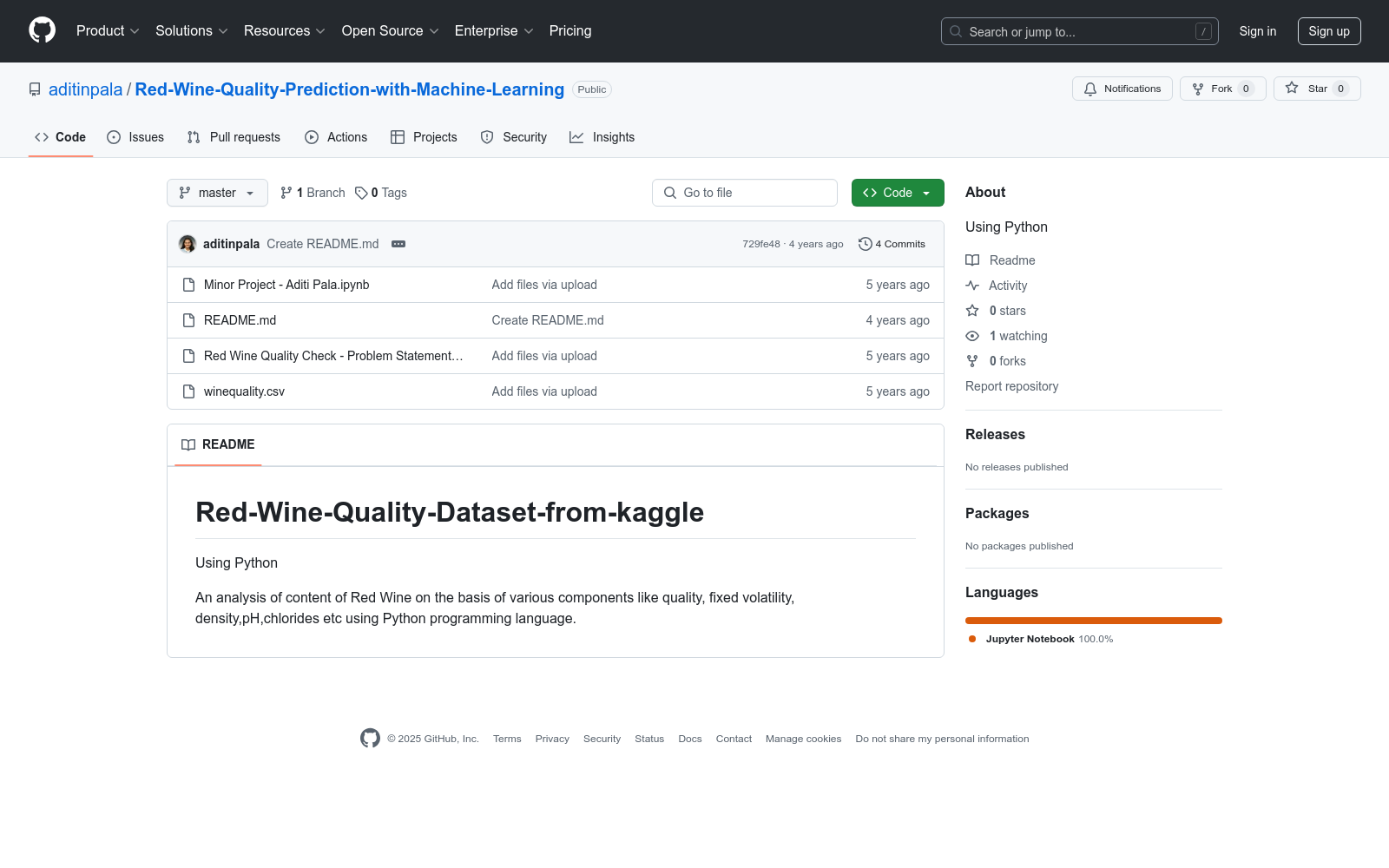1389x868 pixels.
Task: Click the Sign up button
Action: pyautogui.click(x=1329, y=31)
